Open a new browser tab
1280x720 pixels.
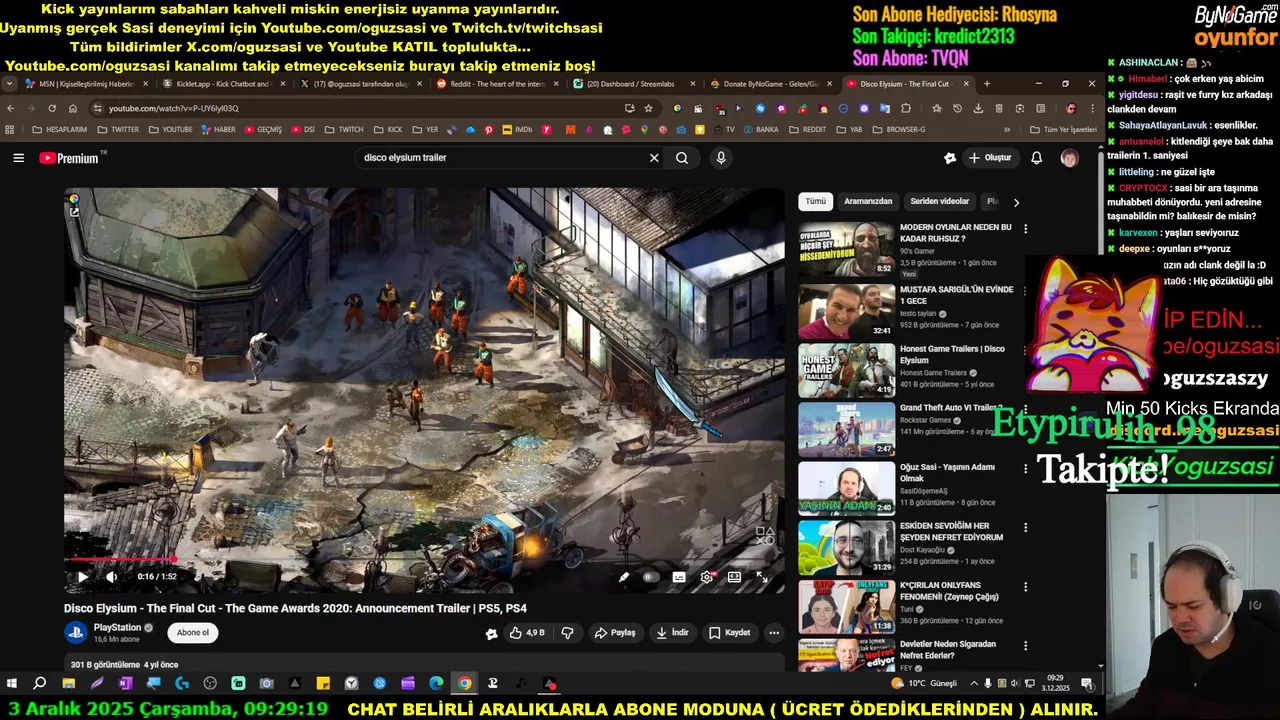[987, 84]
